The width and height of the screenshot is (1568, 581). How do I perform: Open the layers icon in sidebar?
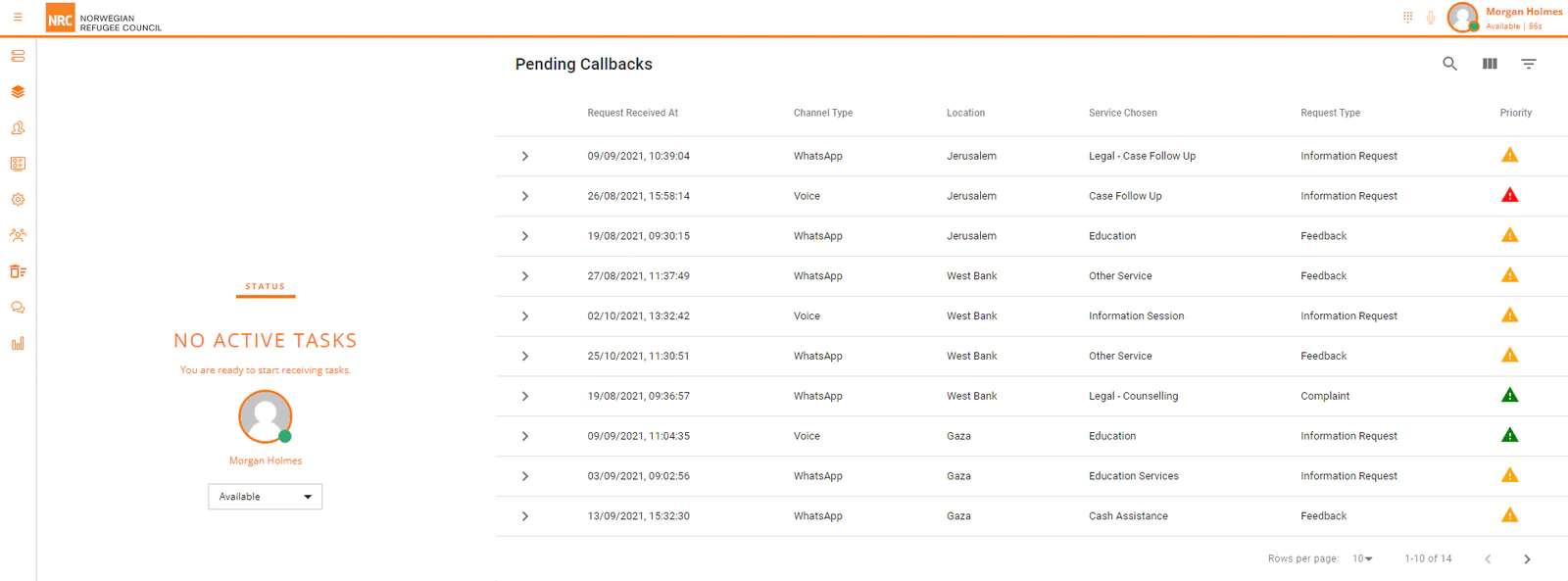pyautogui.click(x=18, y=92)
